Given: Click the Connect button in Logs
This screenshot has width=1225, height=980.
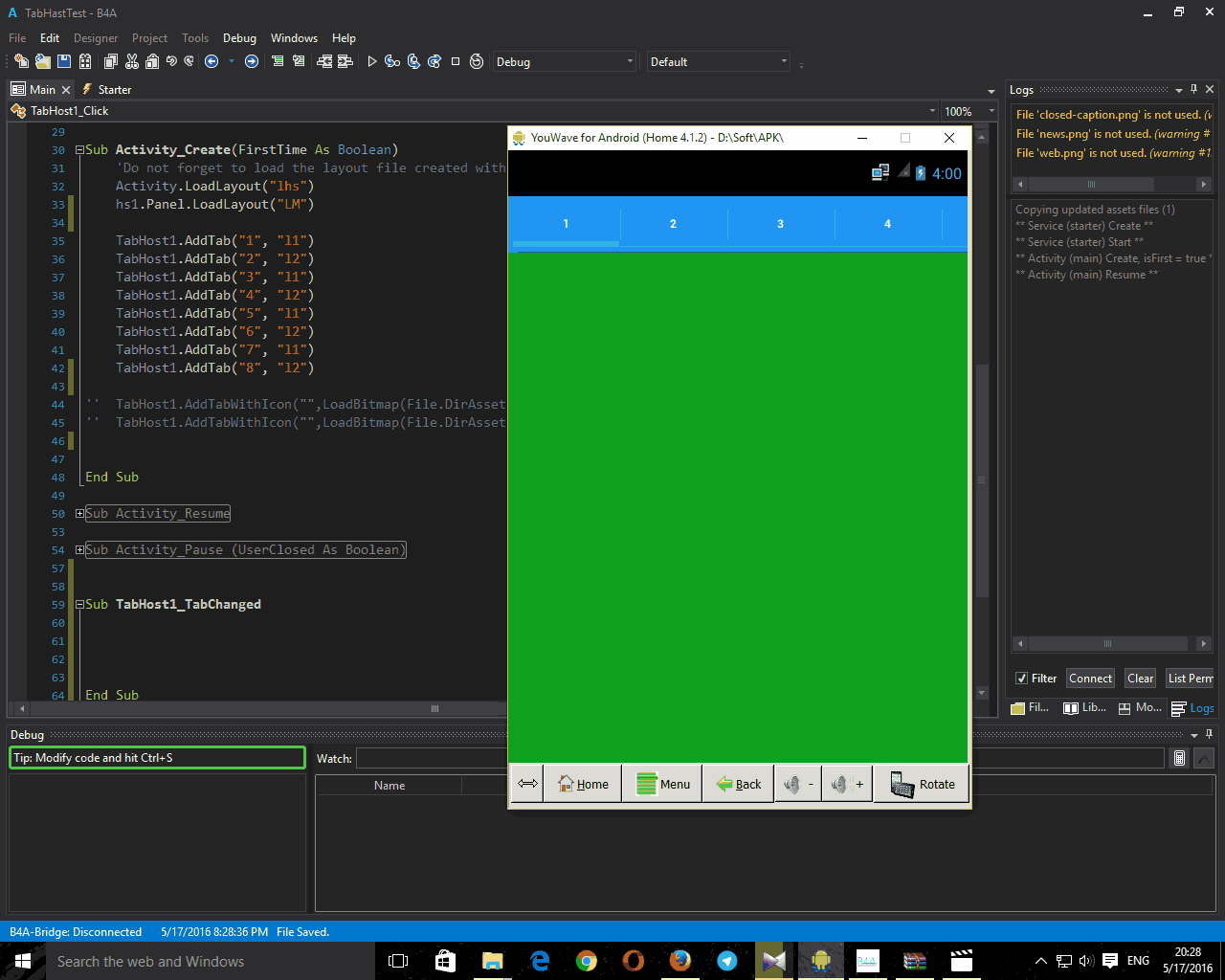Looking at the screenshot, I should [x=1090, y=679].
